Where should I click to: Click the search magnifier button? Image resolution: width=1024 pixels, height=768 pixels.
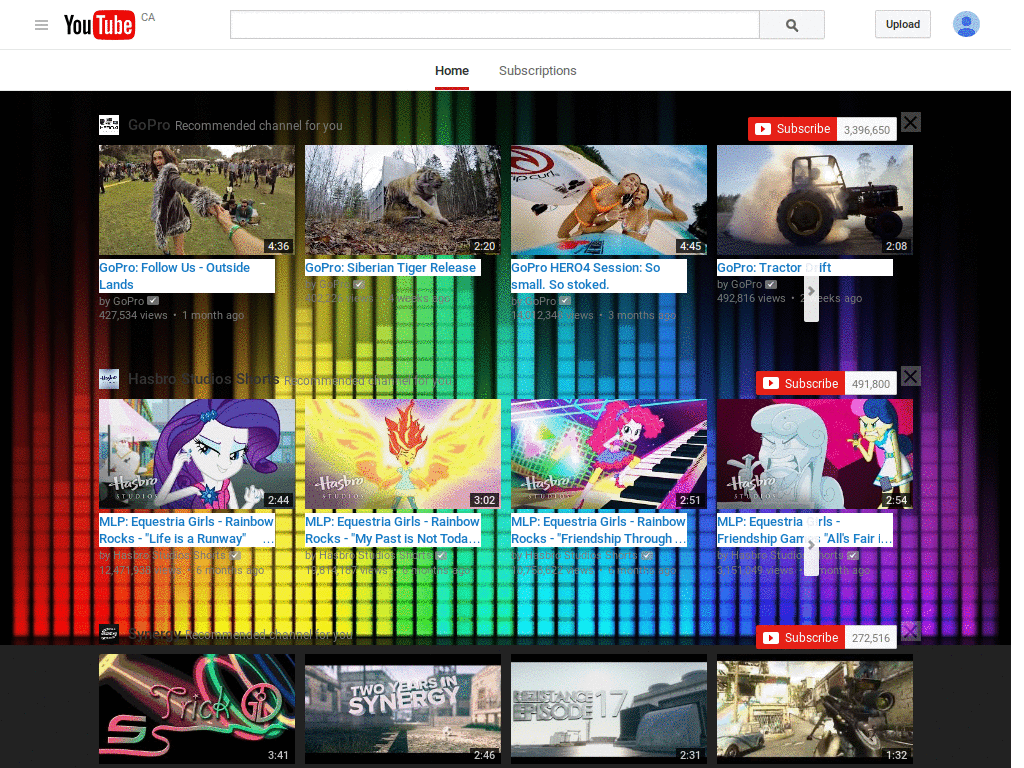pos(792,25)
